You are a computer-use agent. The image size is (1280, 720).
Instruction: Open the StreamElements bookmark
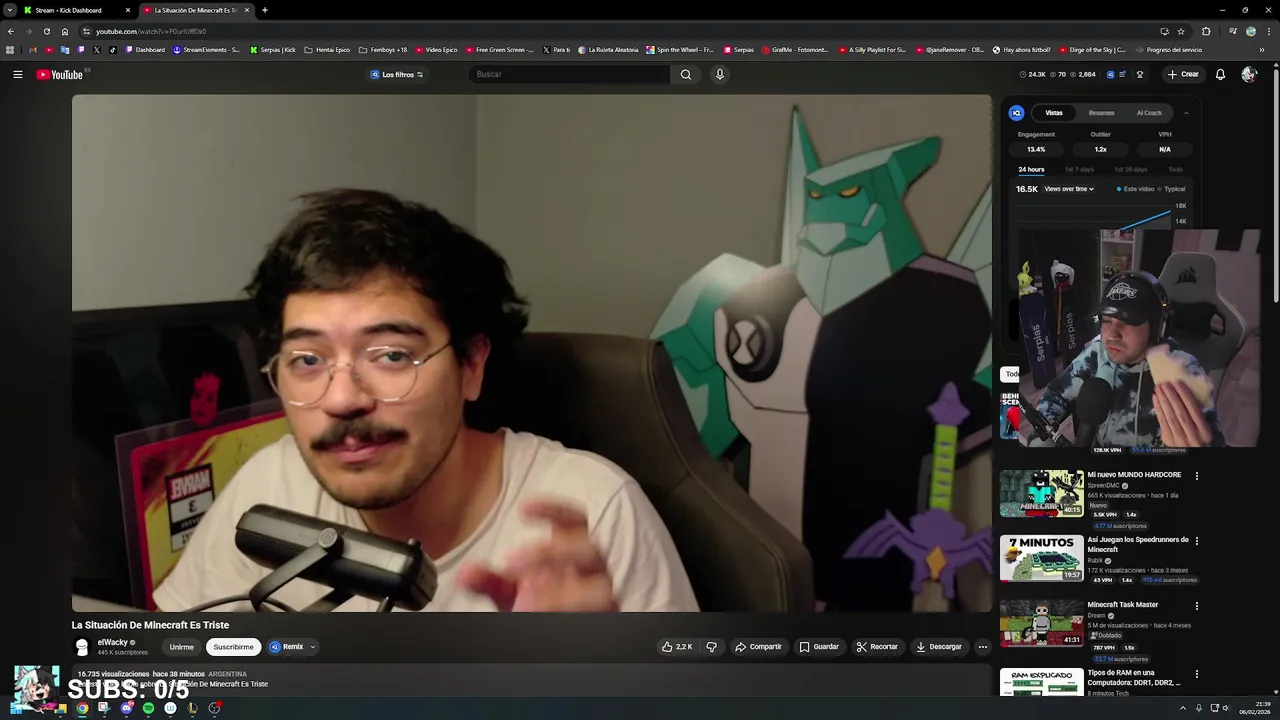[x=207, y=49]
